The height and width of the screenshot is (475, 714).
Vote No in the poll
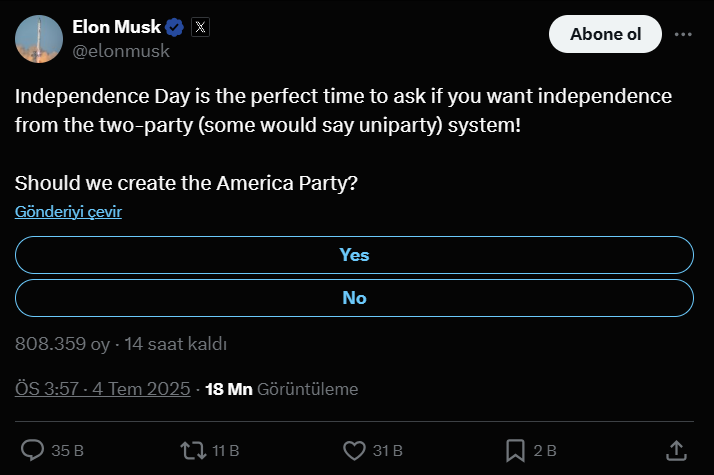(x=354, y=298)
